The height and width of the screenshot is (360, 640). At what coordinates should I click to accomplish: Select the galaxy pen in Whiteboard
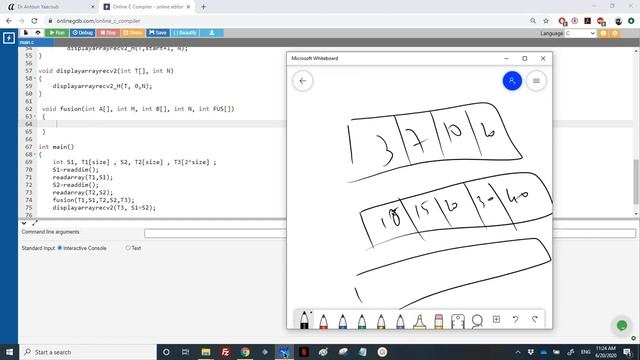(400, 321)
